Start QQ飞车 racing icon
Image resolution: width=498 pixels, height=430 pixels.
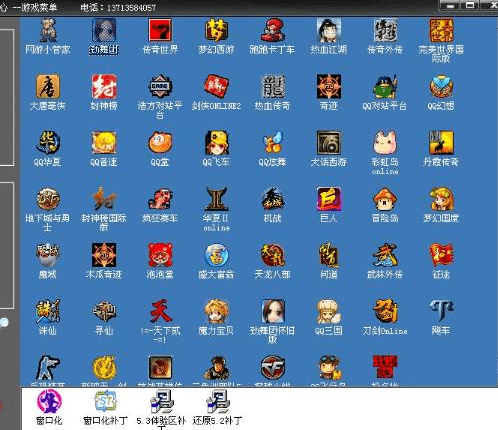(217, 143)
